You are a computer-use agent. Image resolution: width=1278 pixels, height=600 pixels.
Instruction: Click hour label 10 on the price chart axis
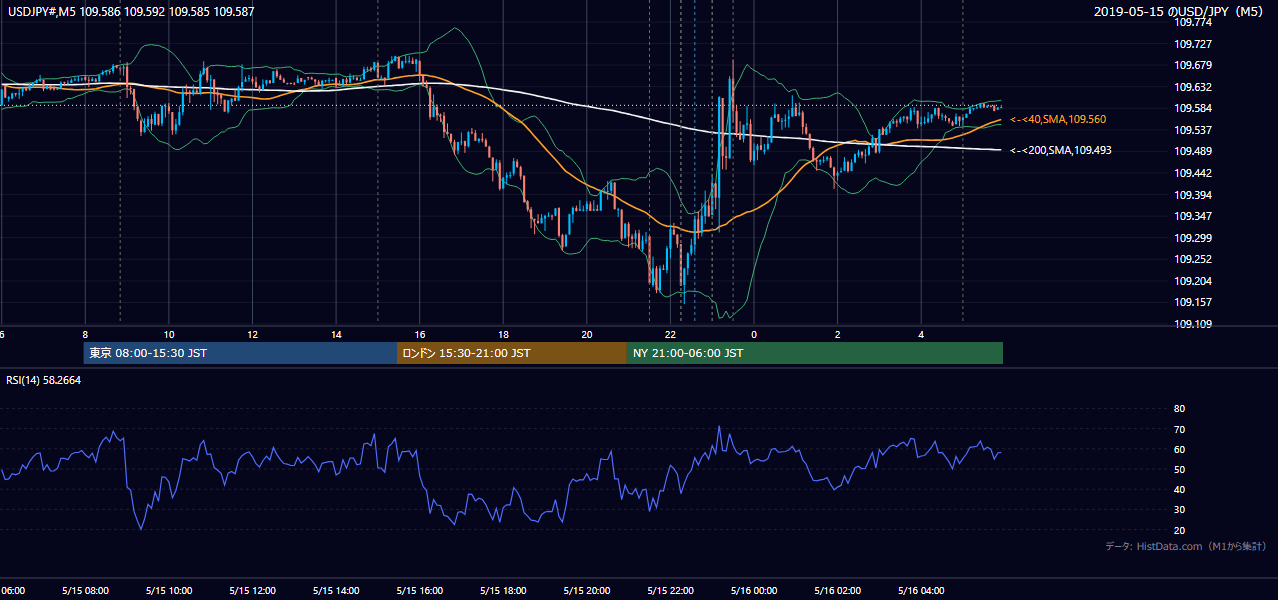169,335
